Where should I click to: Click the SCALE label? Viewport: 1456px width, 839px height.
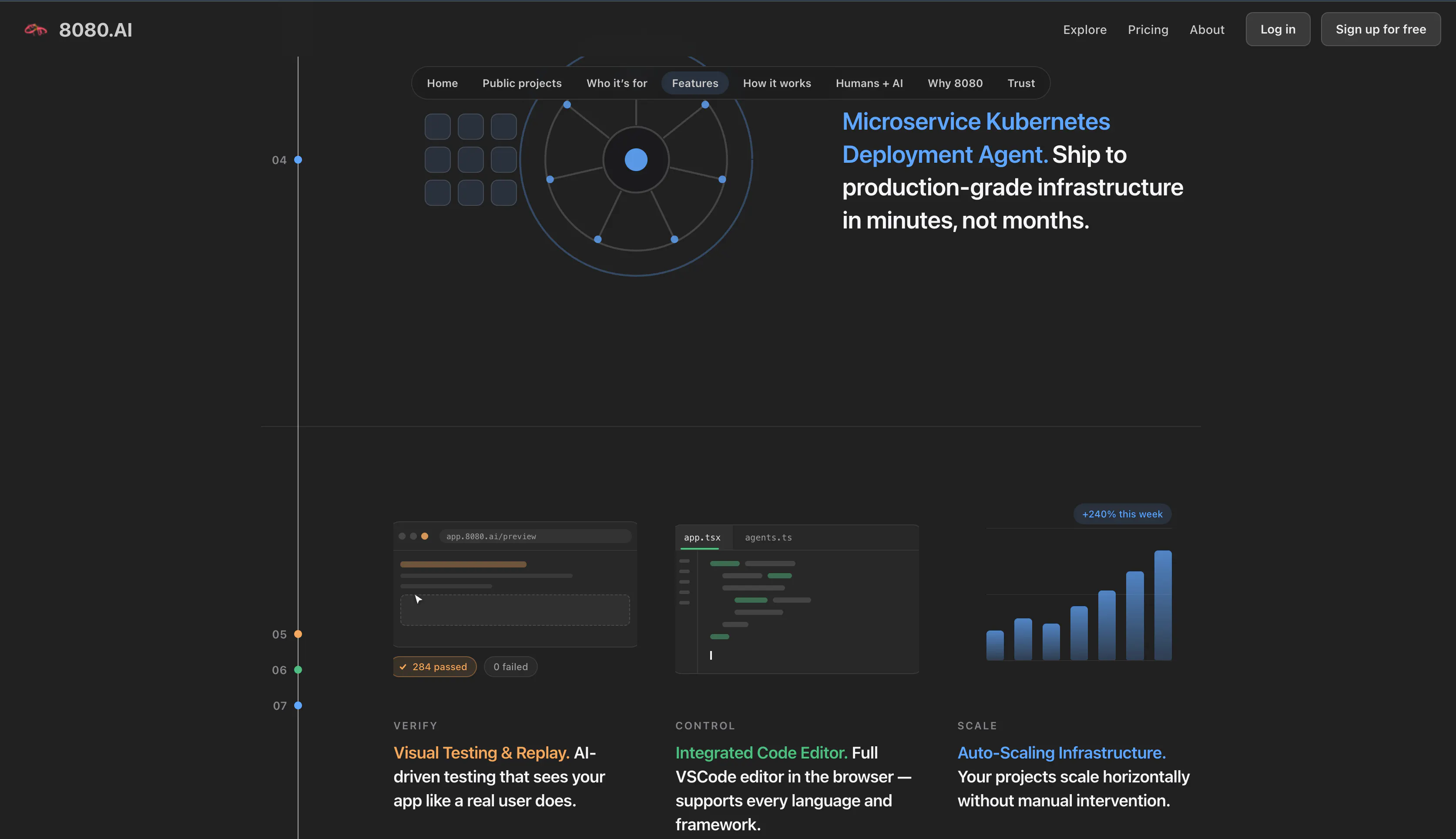coord(977,725)
